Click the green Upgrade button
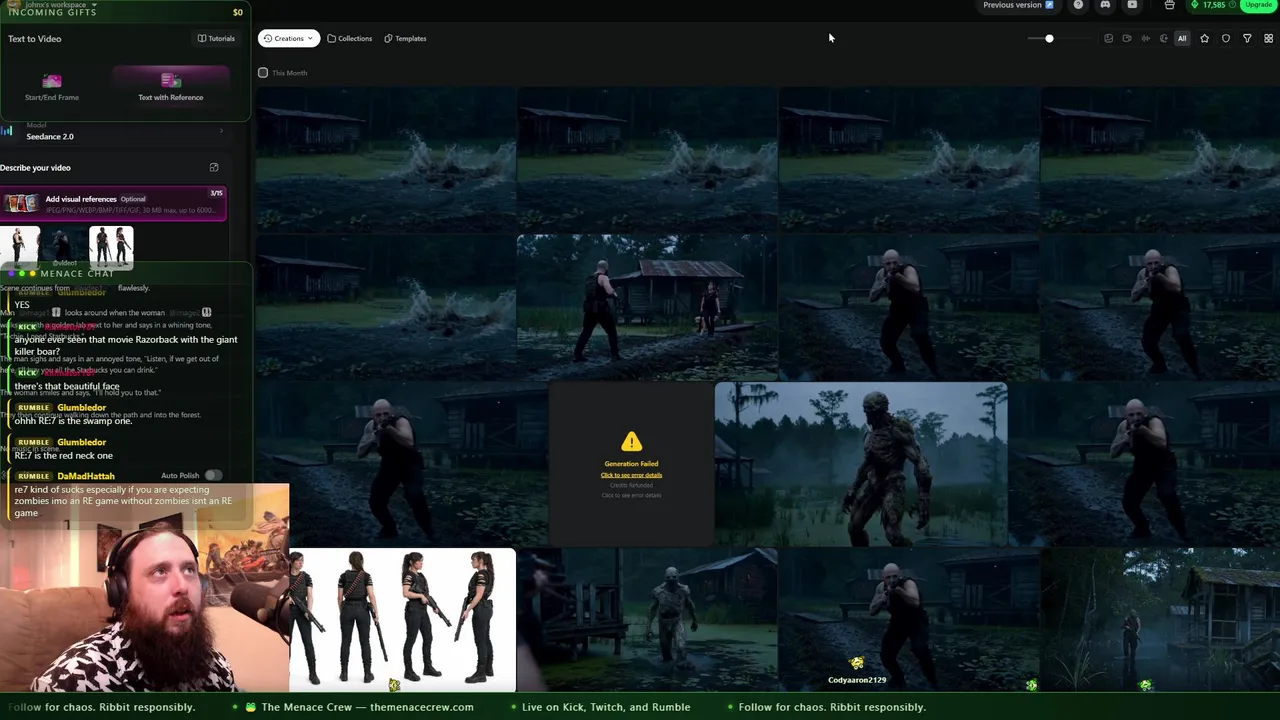The height and width of the screenshot is (720, 1280). tap(1259, 5)
